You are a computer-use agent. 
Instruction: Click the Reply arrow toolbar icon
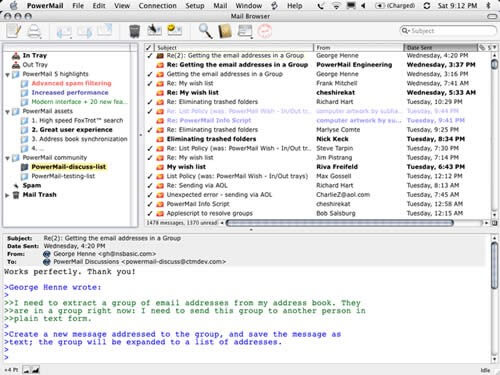click(64, 32)
